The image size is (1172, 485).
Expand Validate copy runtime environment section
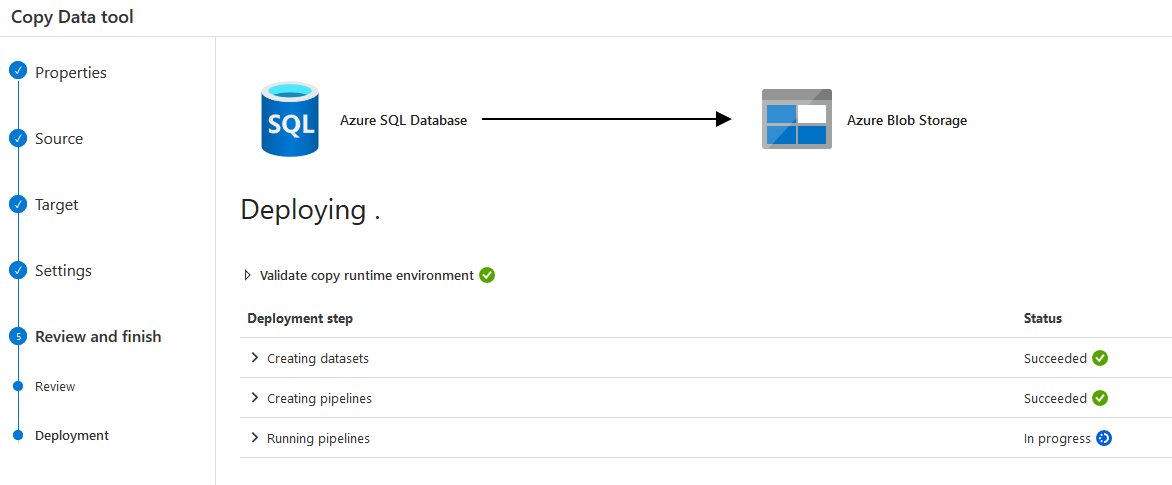248,275
